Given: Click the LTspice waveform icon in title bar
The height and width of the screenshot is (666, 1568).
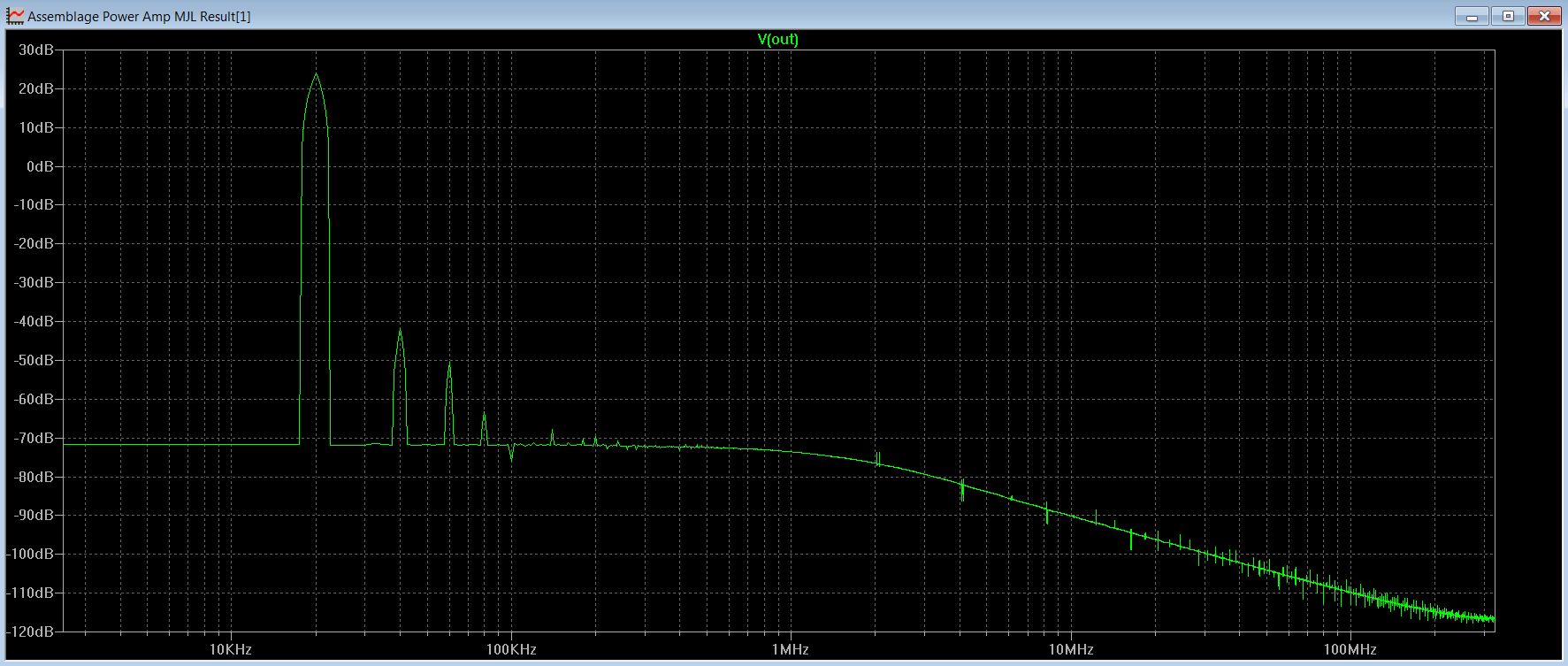Looking at the screenshot, I should coord(16,16).
